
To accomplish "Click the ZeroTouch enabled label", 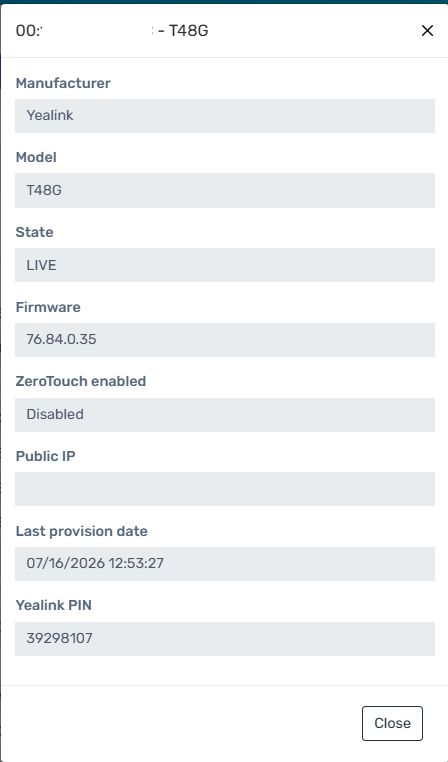I will click(81, 381).
